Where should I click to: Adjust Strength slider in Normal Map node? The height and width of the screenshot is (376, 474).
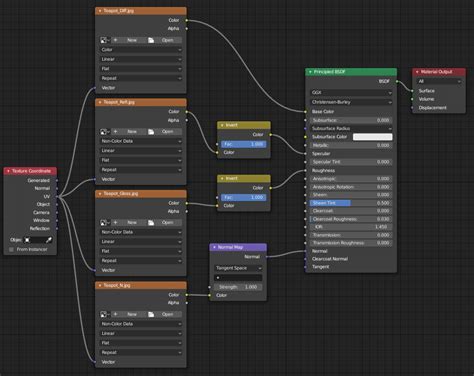pos(238,287)
